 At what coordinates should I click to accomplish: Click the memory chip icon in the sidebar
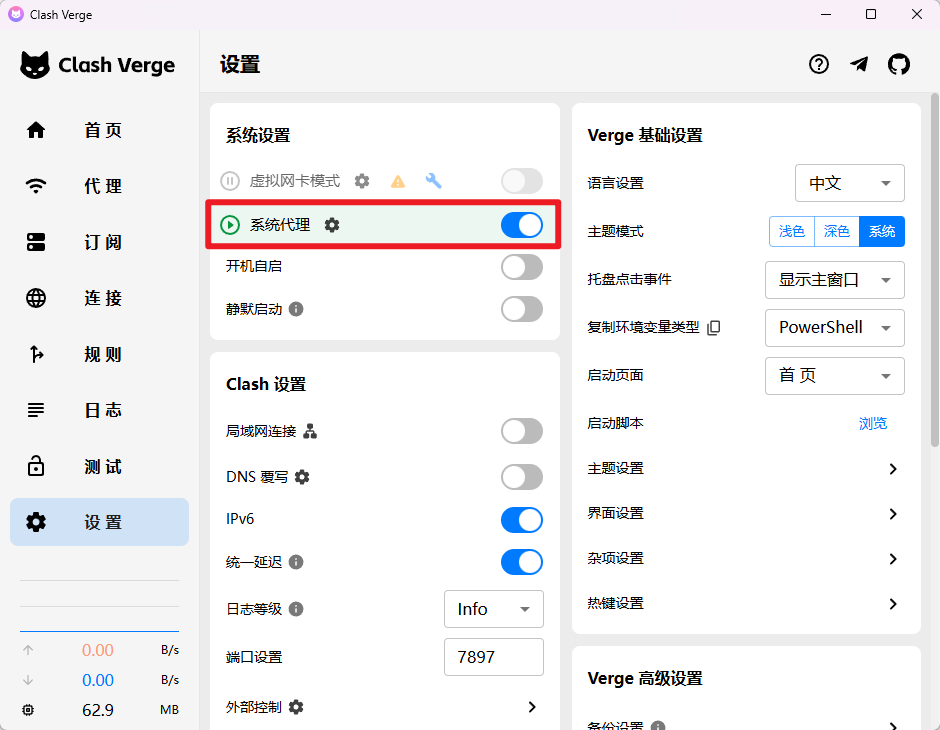[28, 710]
